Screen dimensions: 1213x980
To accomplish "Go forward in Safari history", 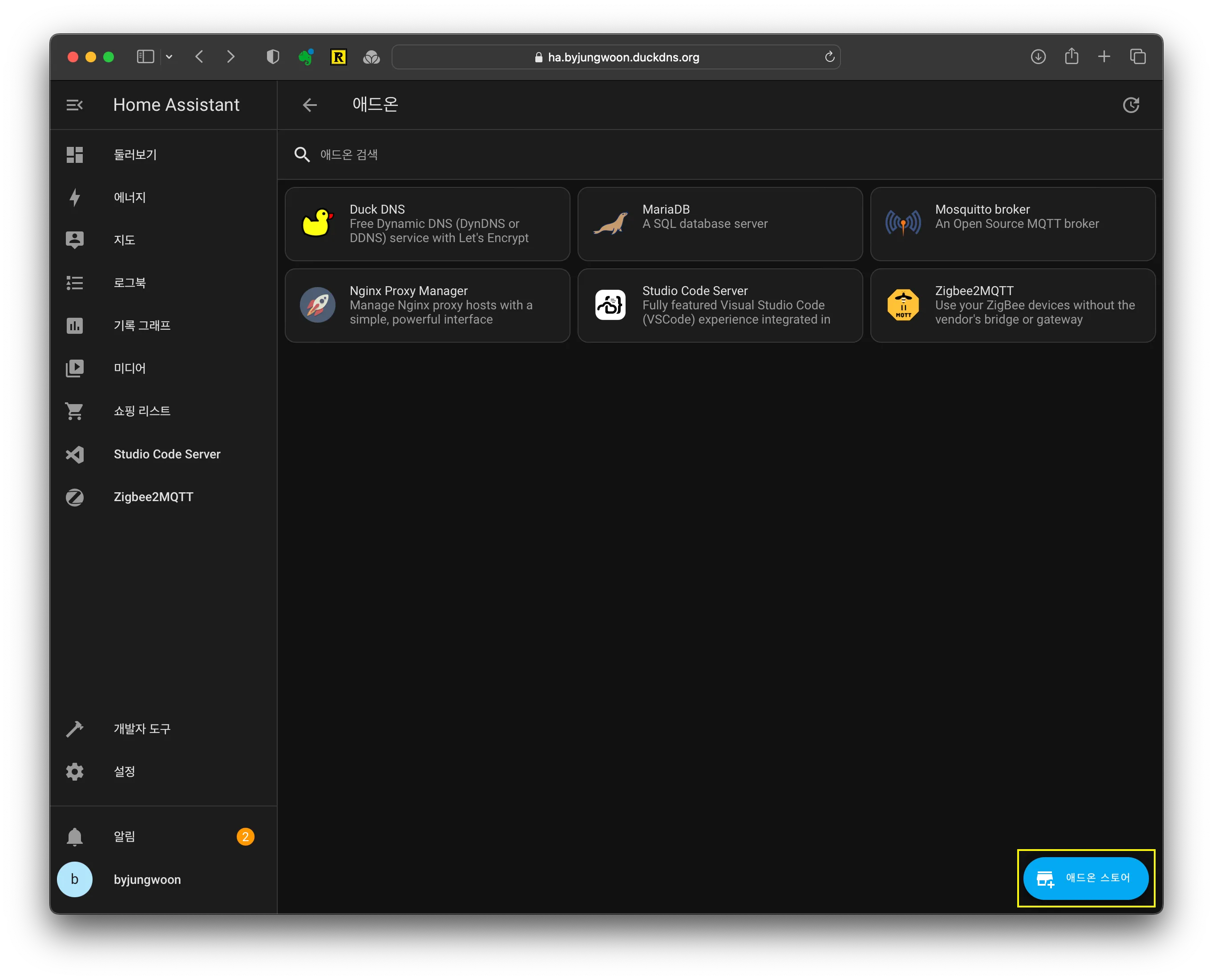I will click(x=230, y=57).
